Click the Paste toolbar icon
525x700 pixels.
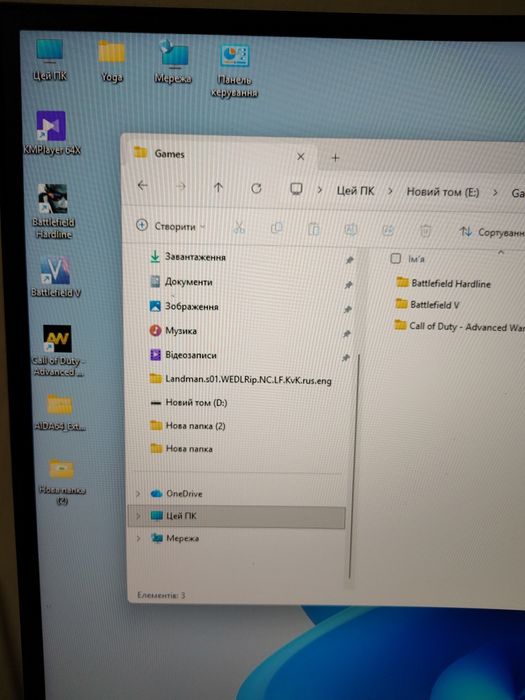(313, 229)
